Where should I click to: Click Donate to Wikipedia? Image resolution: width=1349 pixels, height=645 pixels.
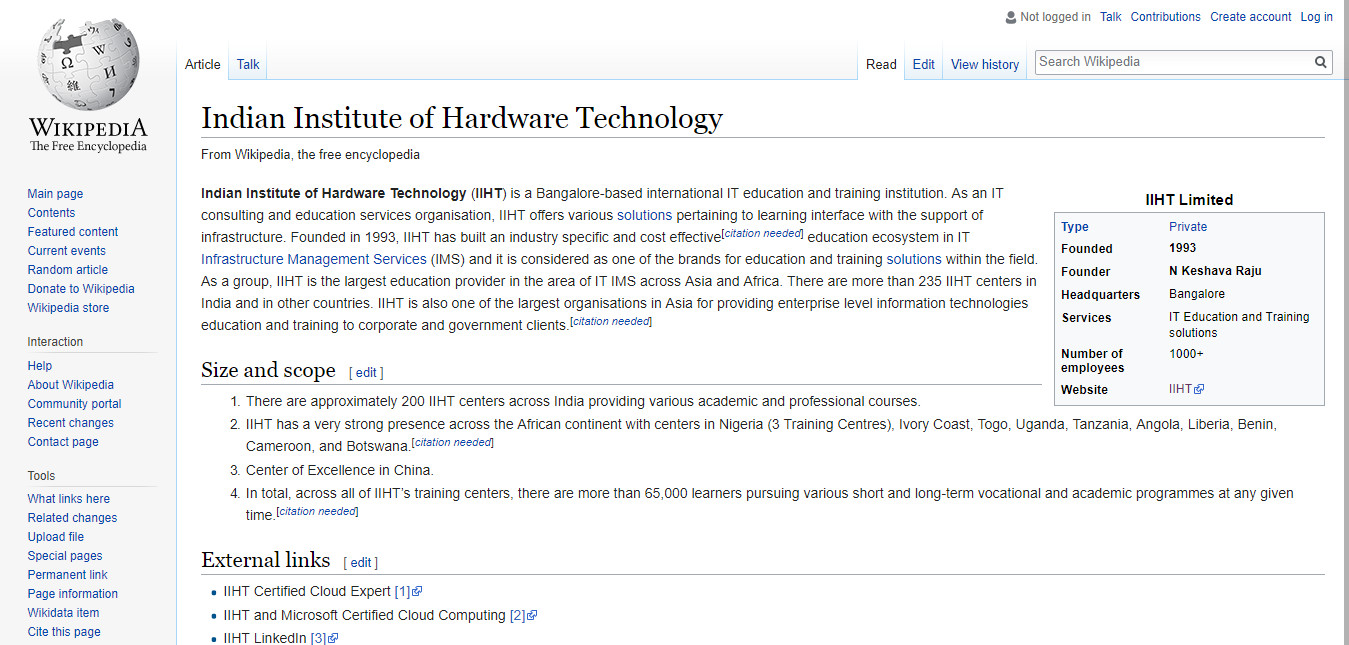click(81, 289)
